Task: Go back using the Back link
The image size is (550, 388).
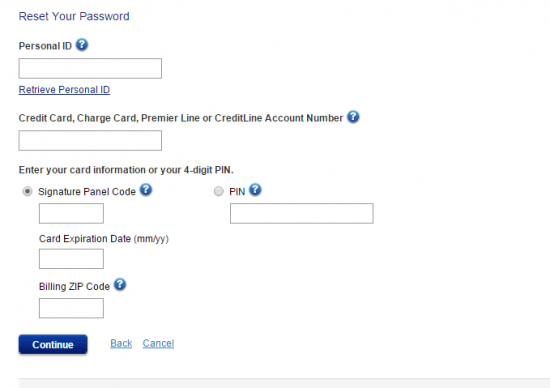Action: [121, 343]
